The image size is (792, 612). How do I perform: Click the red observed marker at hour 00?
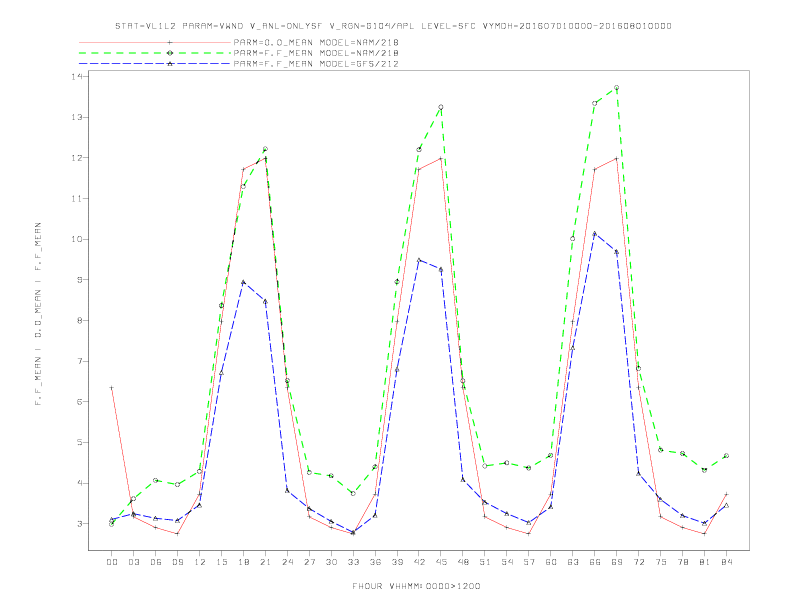click(112, 388)
